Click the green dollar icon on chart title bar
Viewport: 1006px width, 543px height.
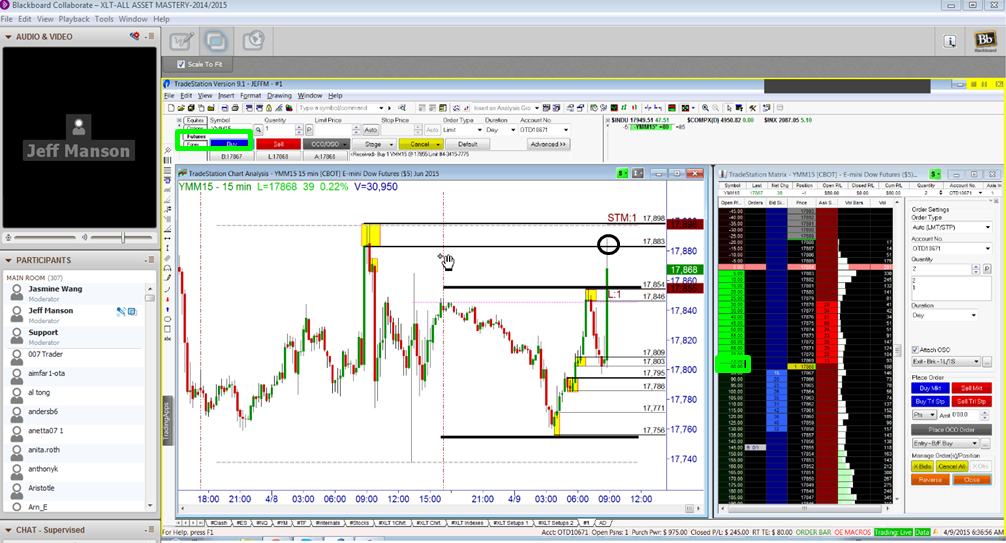(622, 173)
